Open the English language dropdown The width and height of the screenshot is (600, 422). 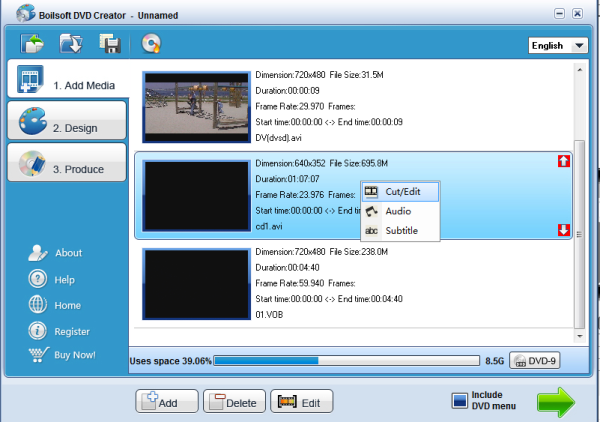(x=558, y=46)
